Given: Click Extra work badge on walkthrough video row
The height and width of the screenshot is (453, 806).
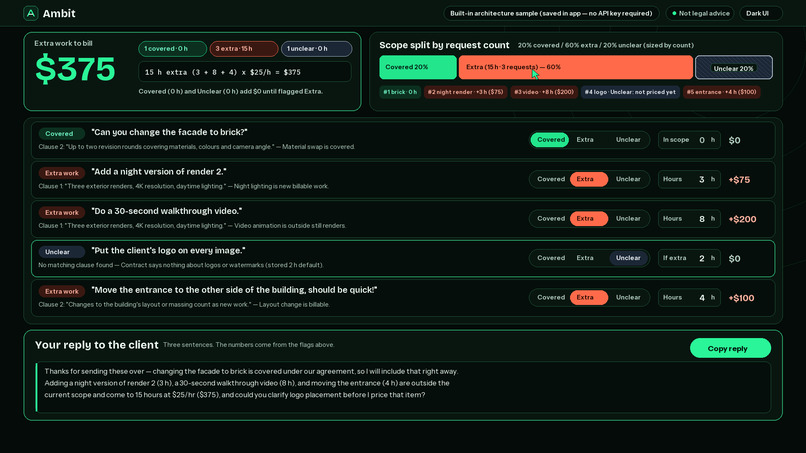Looking at the screenshot, I should click(61, 212).
